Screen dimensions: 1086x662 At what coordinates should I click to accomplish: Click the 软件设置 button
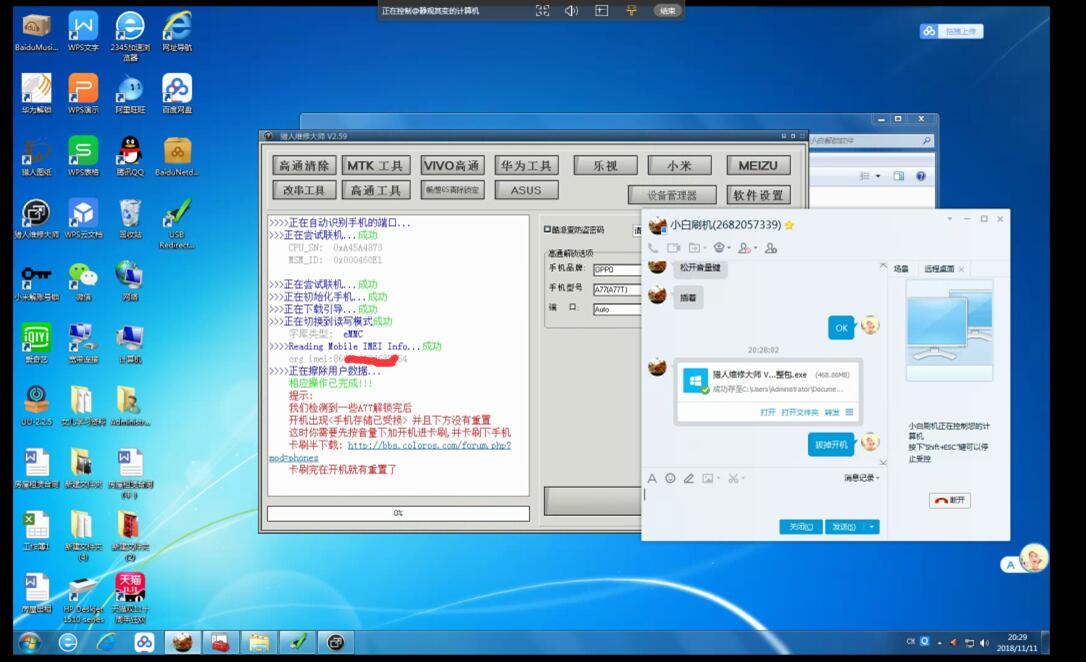758,195
